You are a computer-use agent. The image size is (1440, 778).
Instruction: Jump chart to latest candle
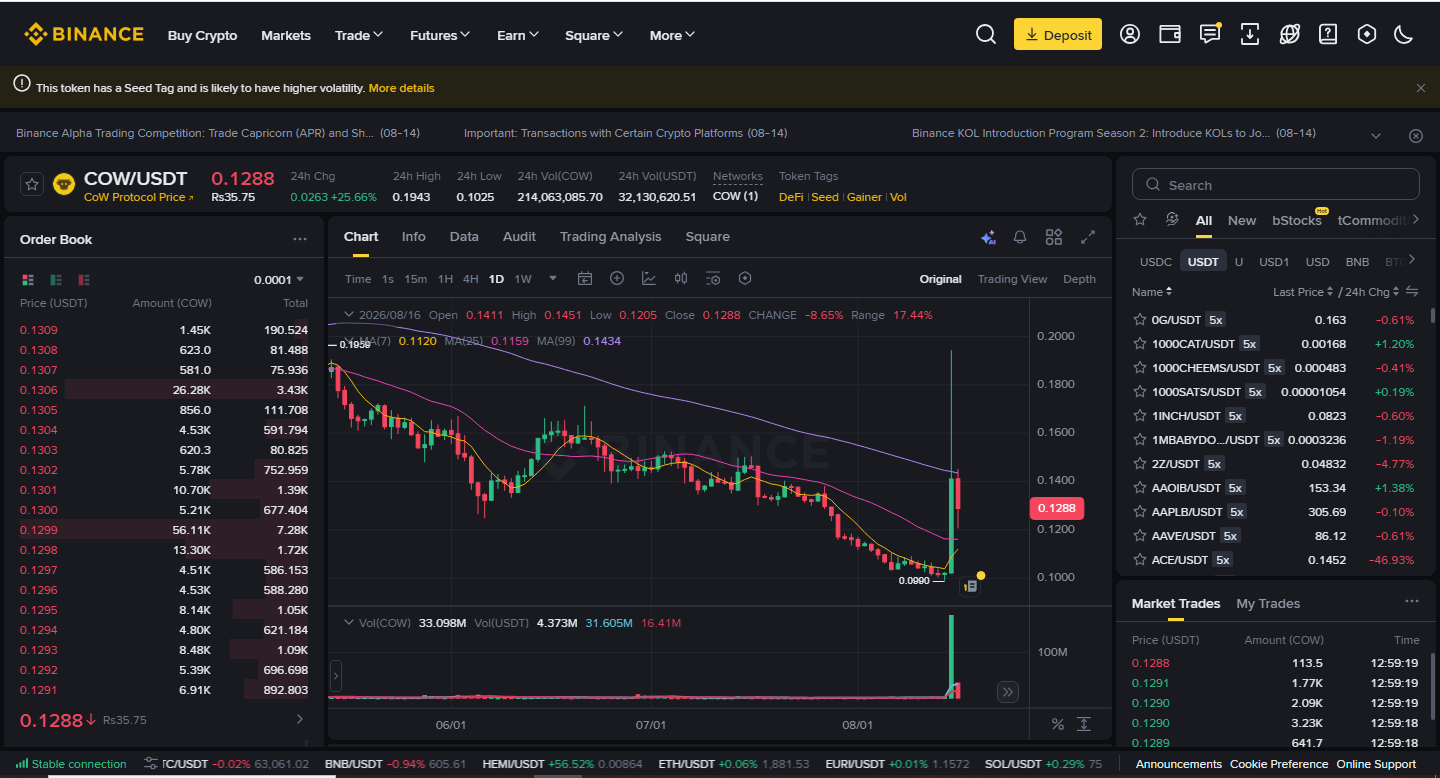click(x=1008, y=692)
